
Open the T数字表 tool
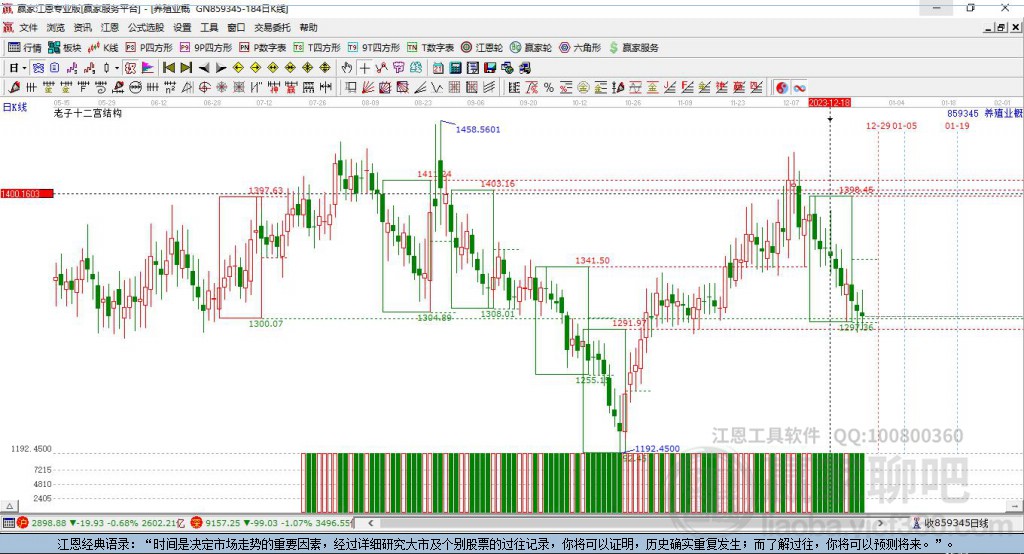430,48
